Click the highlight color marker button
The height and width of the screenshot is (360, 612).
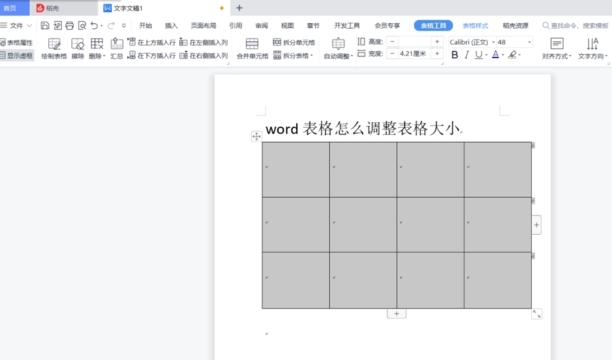tap(512, 55)
